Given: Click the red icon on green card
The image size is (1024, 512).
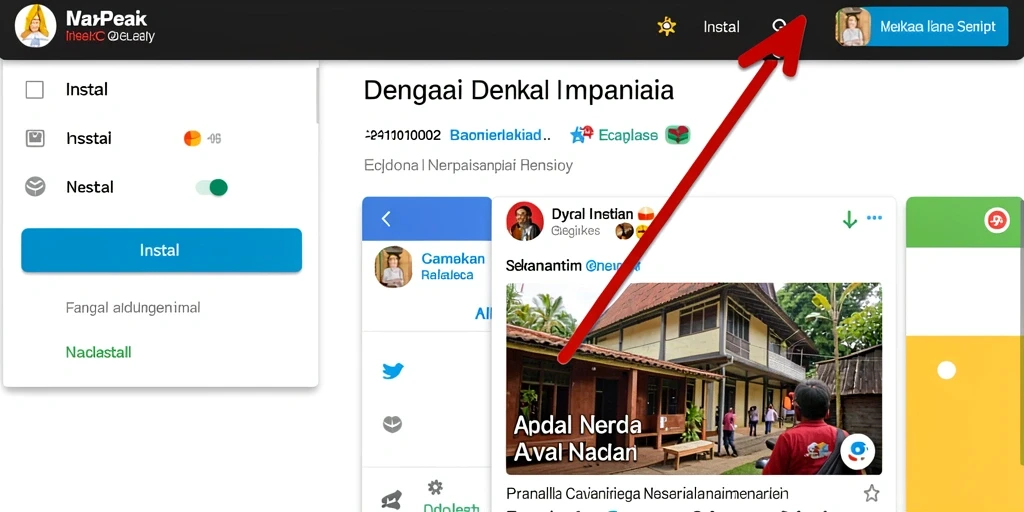Looking at the screenshot, I should [x=997, y=221].
